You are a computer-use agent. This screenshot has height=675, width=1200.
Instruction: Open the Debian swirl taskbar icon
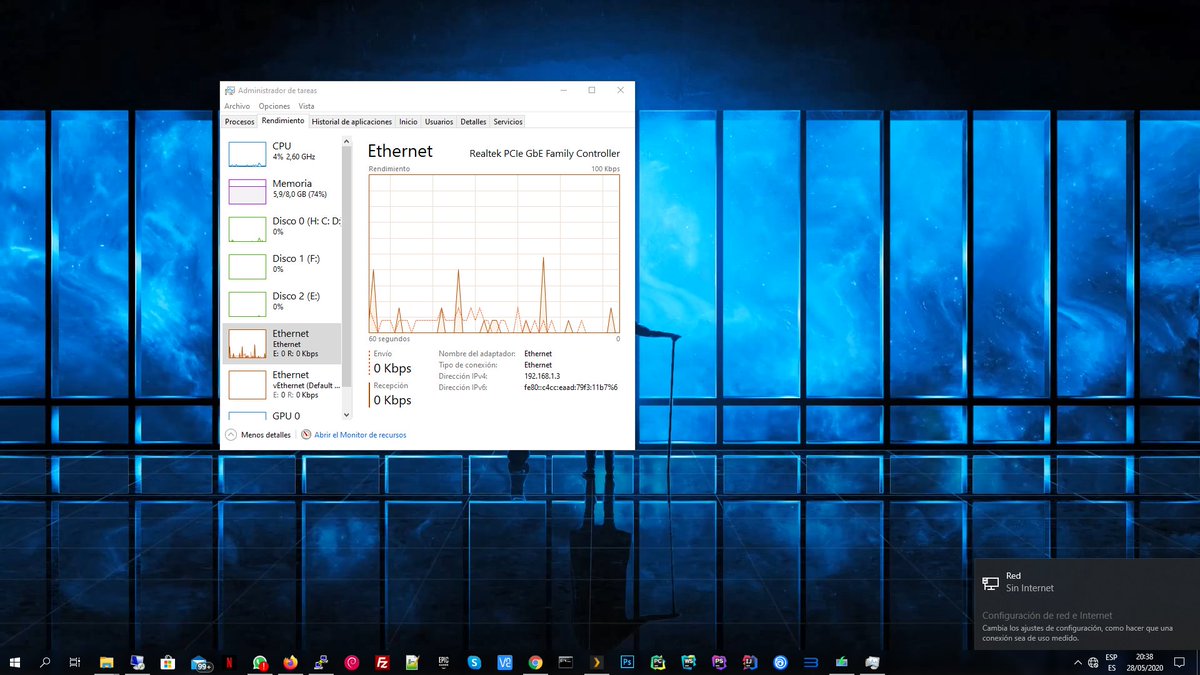[351, 662]
